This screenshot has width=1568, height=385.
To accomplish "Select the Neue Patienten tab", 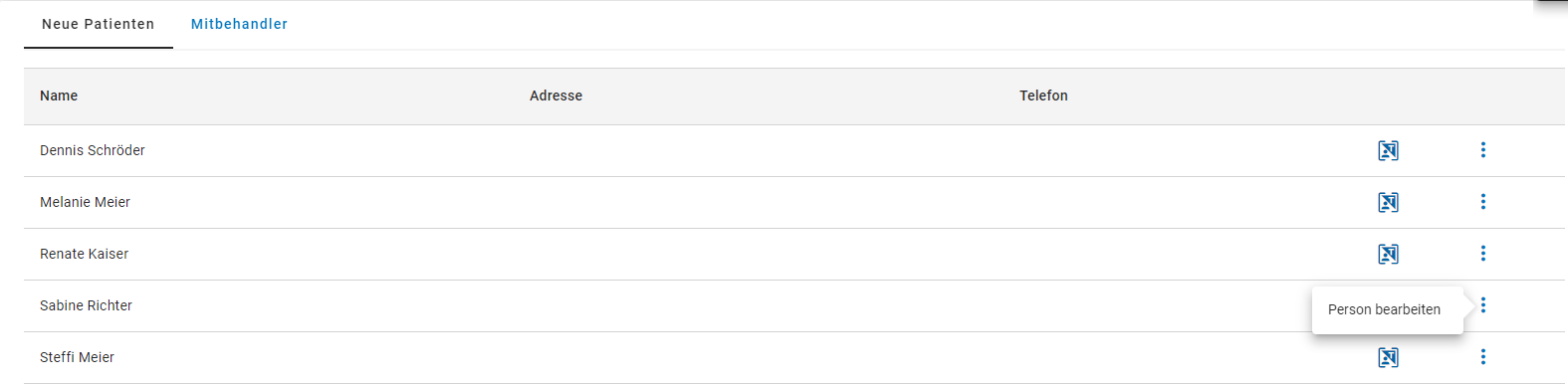I will (x=99, y=24).
